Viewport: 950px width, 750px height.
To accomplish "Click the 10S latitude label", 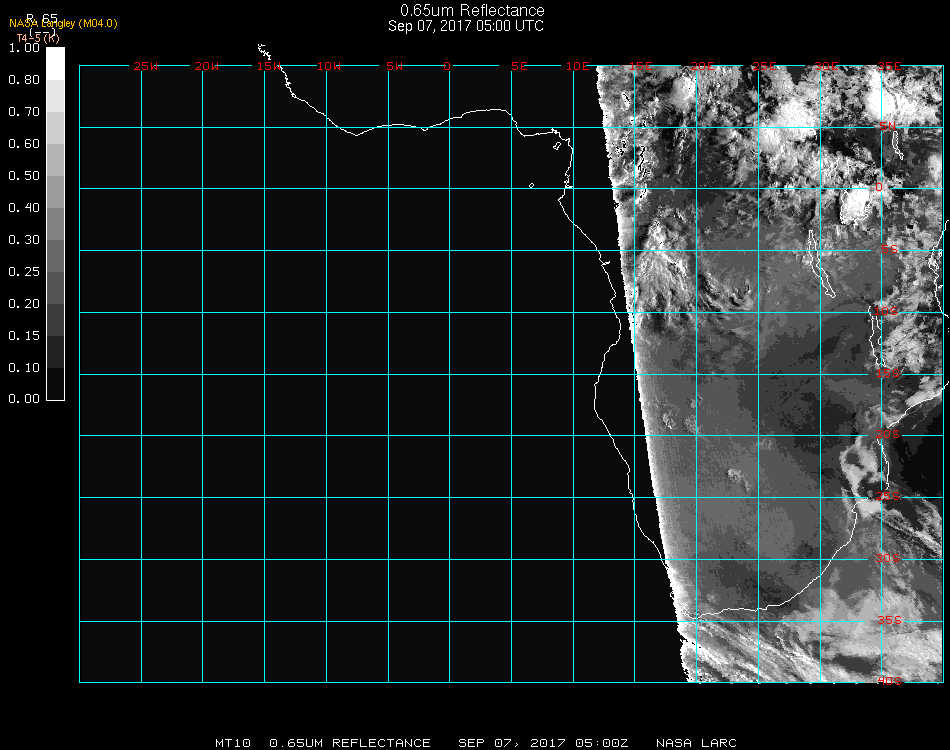I will 886,311.
